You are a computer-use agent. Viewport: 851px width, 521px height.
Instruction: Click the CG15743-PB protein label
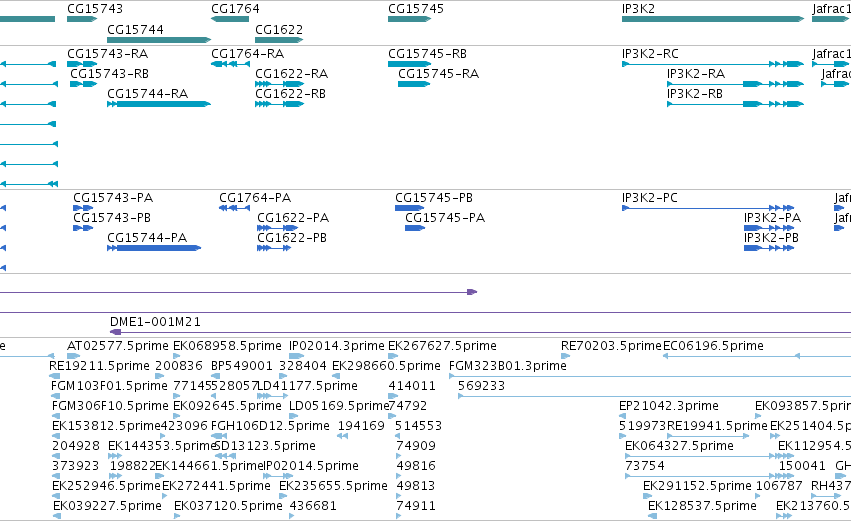coord(112,218)
